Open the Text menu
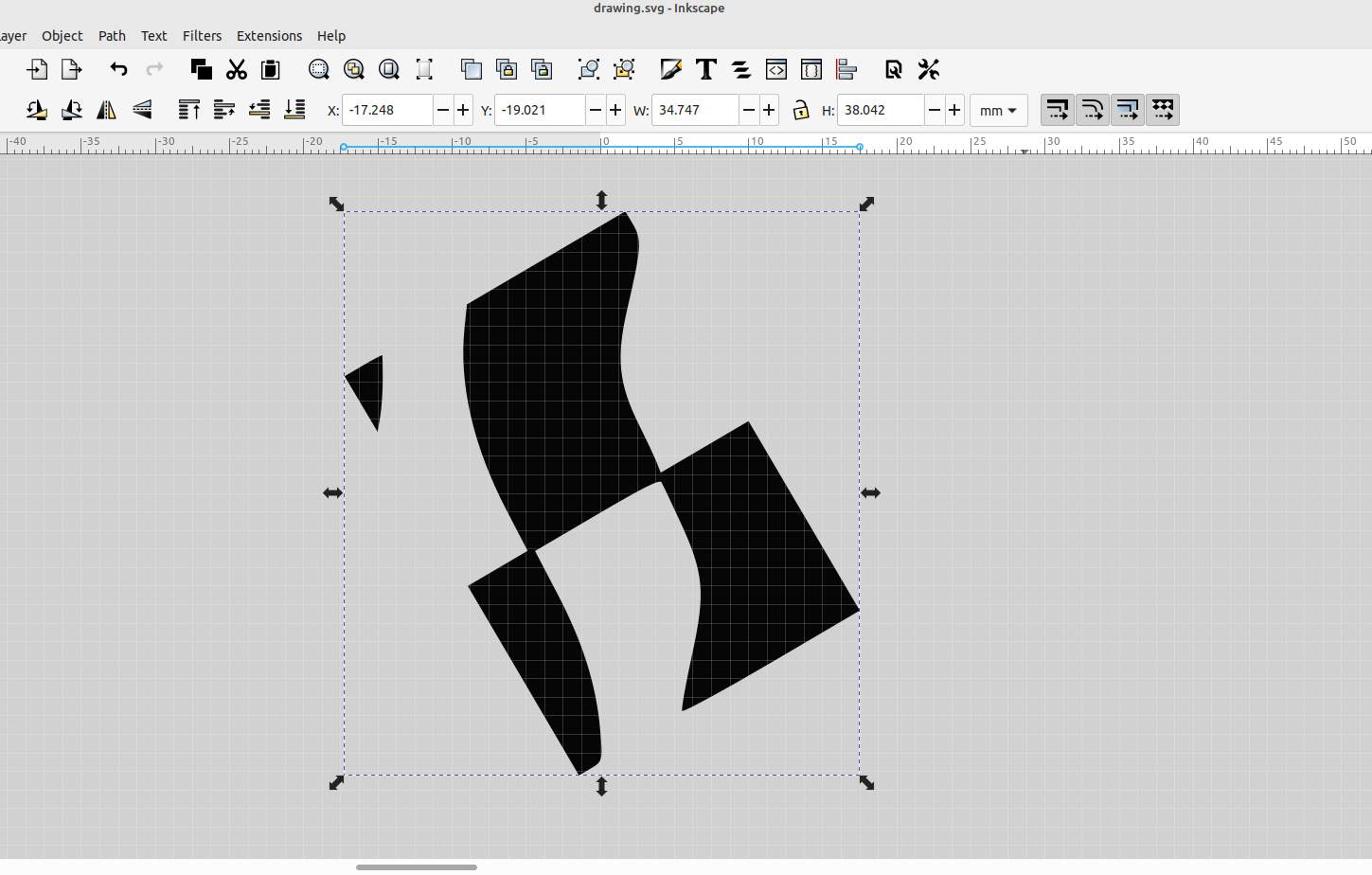 point(153,36)
